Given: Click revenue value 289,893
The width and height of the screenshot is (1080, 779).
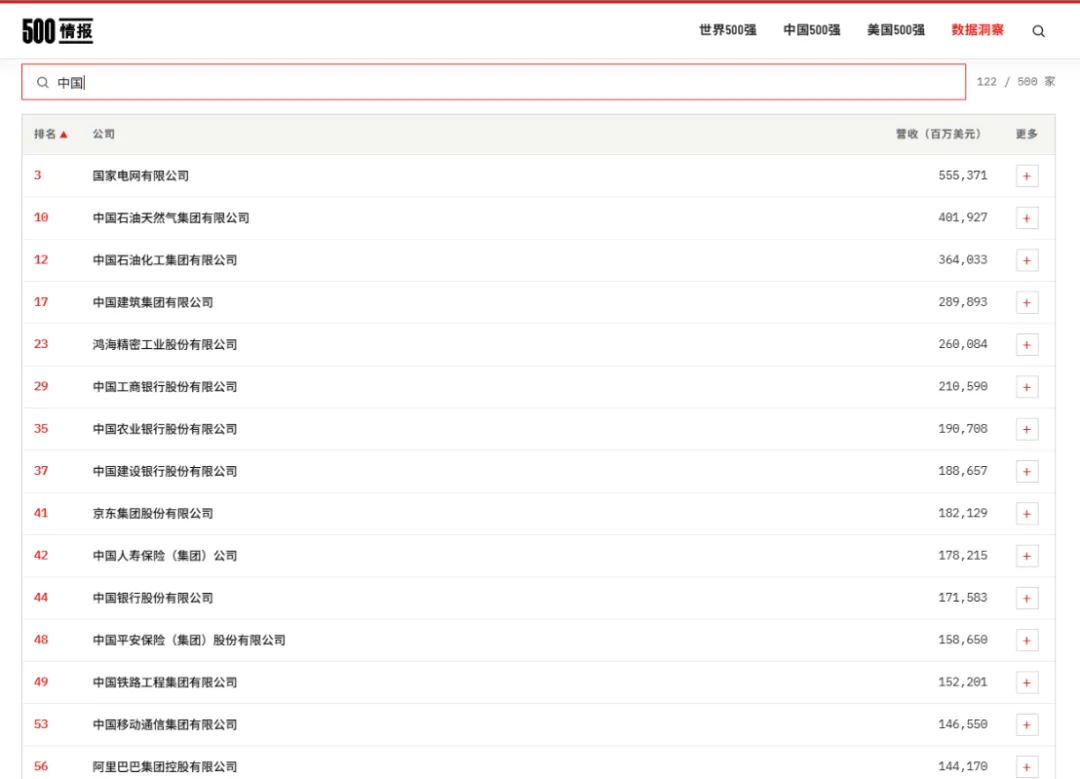Looking at the screenshot, I should pyautogui.click(x=963, y=302).
